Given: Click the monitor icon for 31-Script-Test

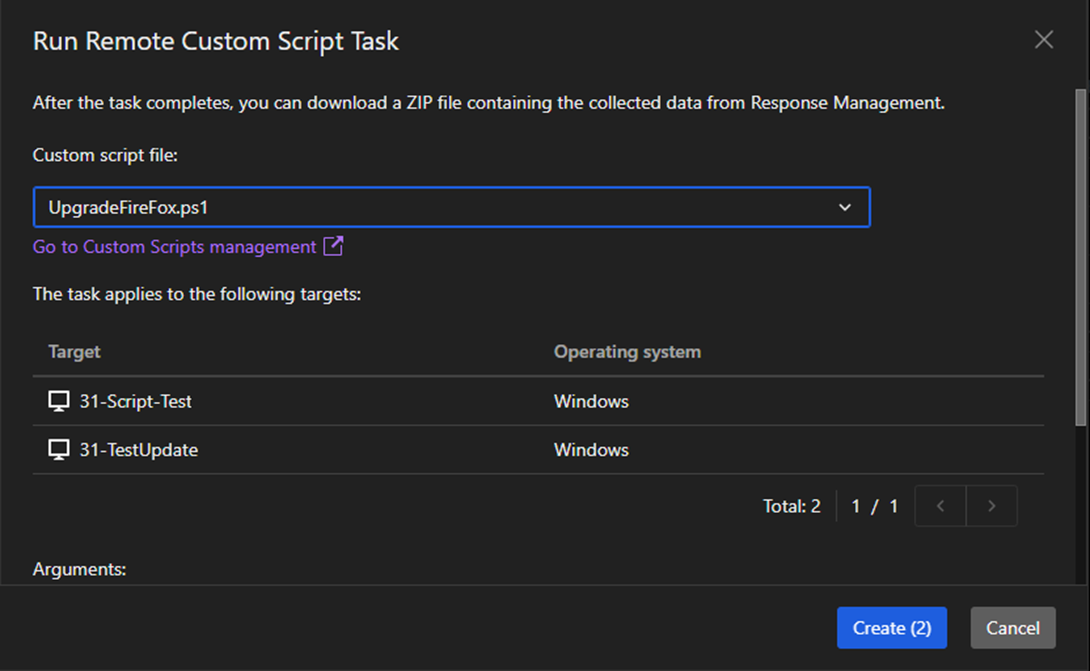Looking at the screenshot, I should [x=59, y=401].
